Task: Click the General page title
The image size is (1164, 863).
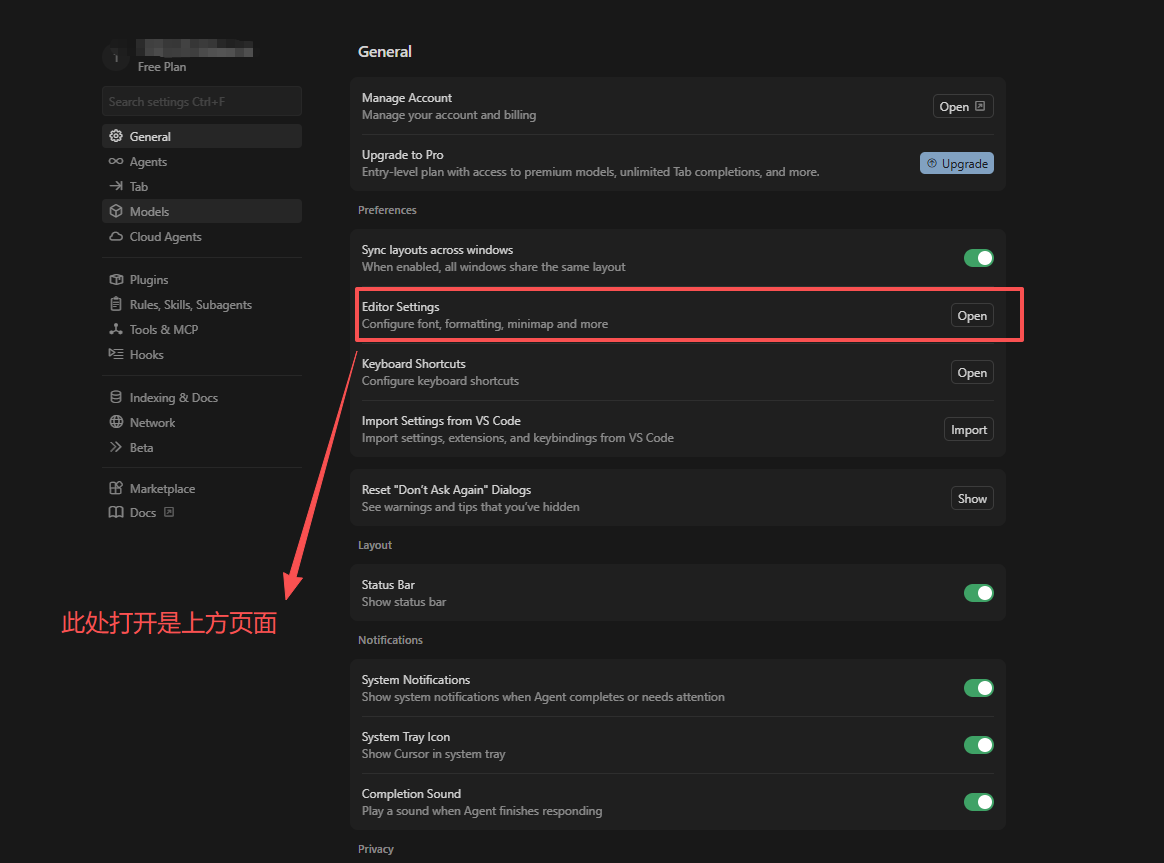Action: pos(385,51)
